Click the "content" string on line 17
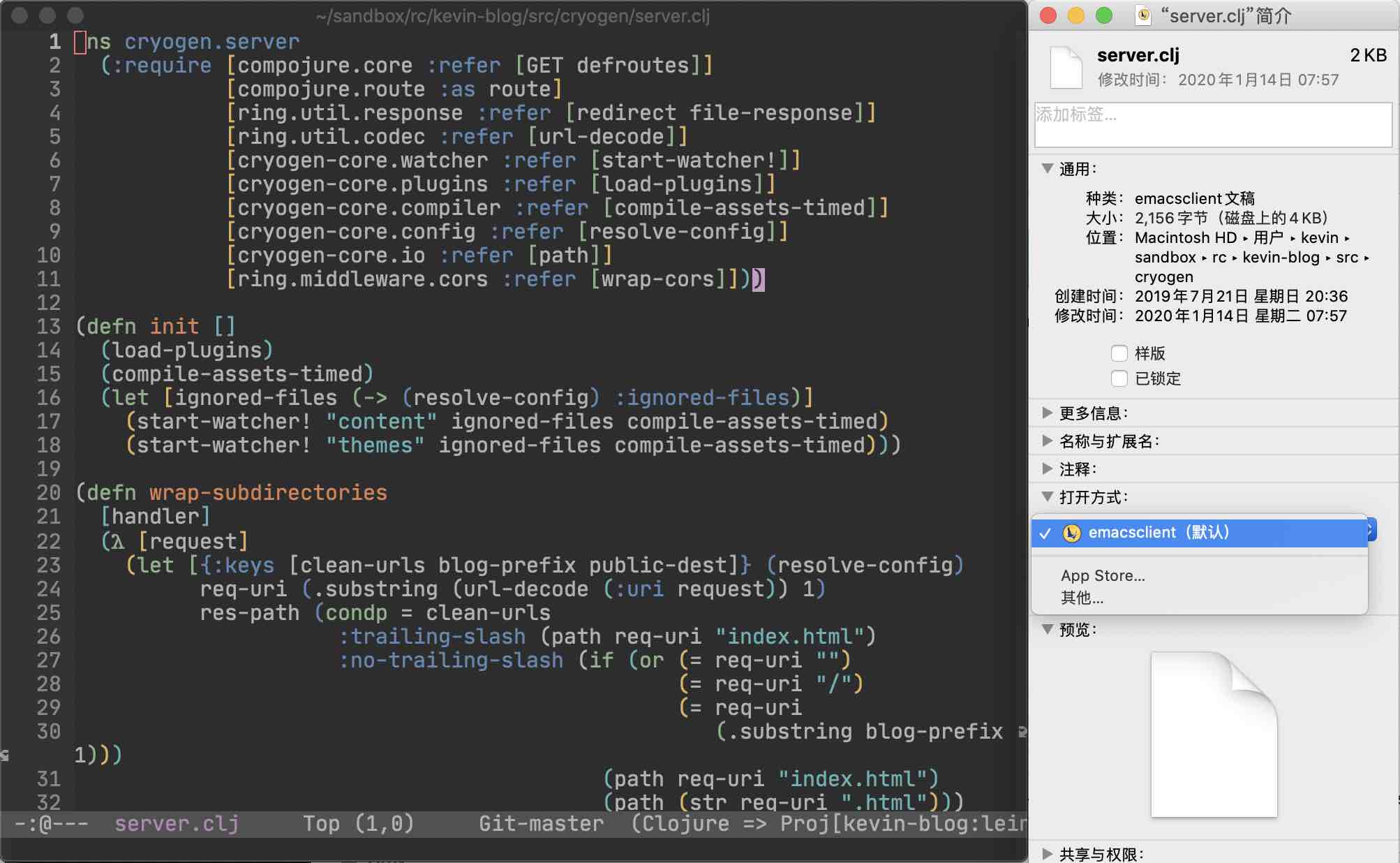 pos(381,421)
